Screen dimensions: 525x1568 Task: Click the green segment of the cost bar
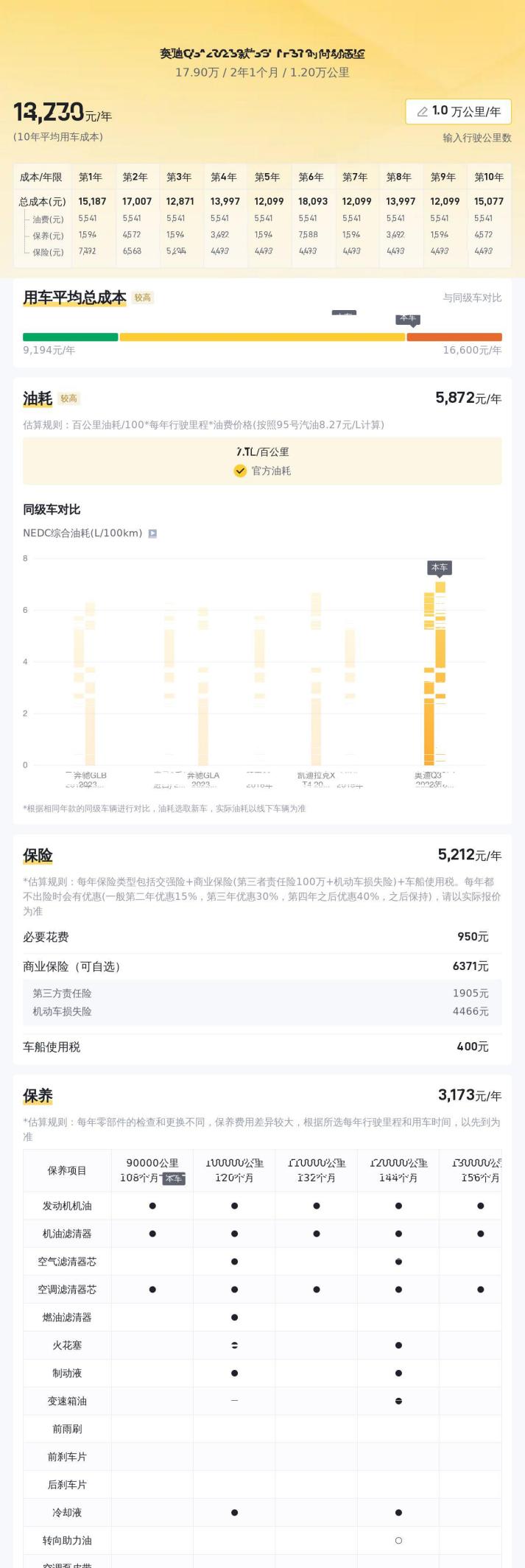(x=70, y=337)
